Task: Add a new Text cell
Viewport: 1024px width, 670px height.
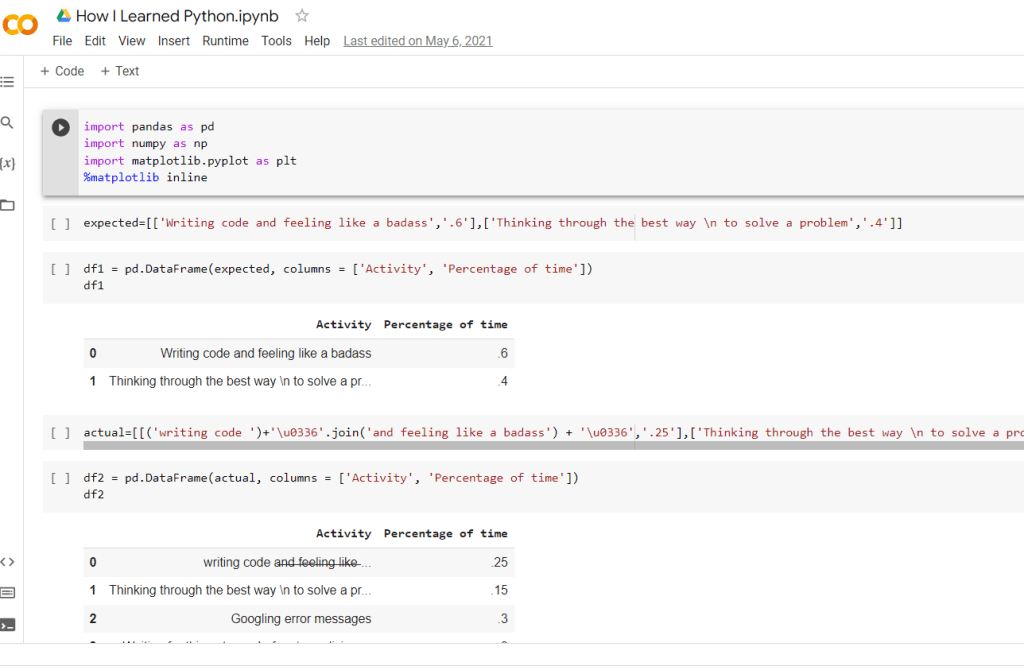Action: point(120,71)
